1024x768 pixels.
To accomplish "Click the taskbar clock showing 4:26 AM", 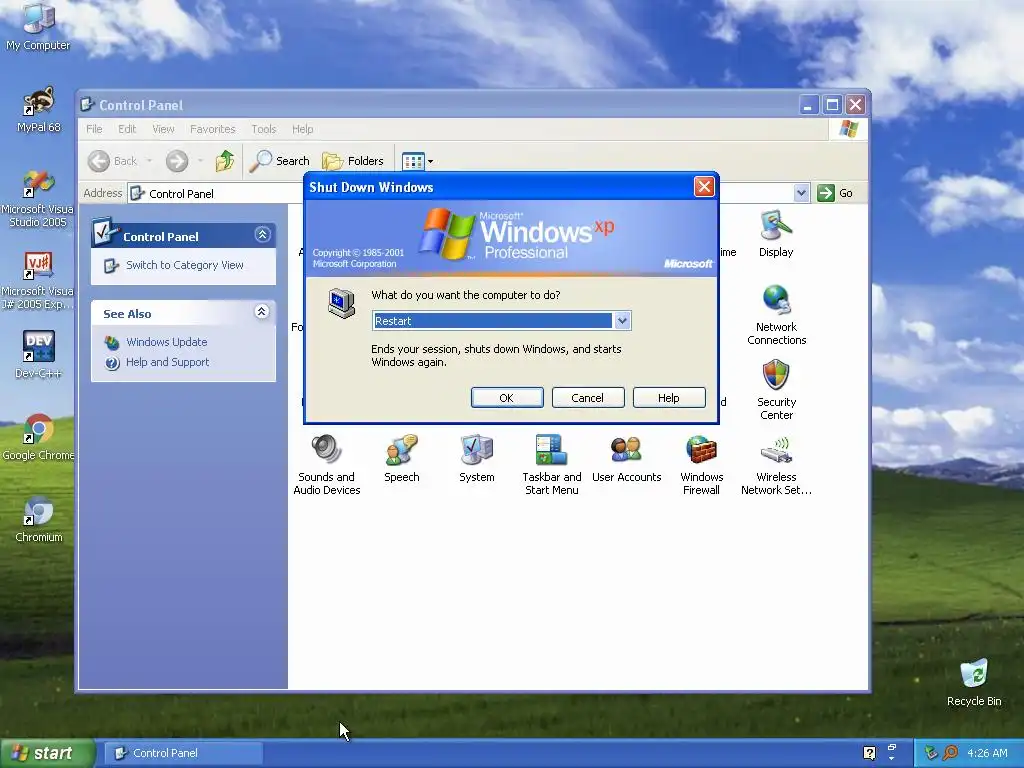I will point(987,753).
